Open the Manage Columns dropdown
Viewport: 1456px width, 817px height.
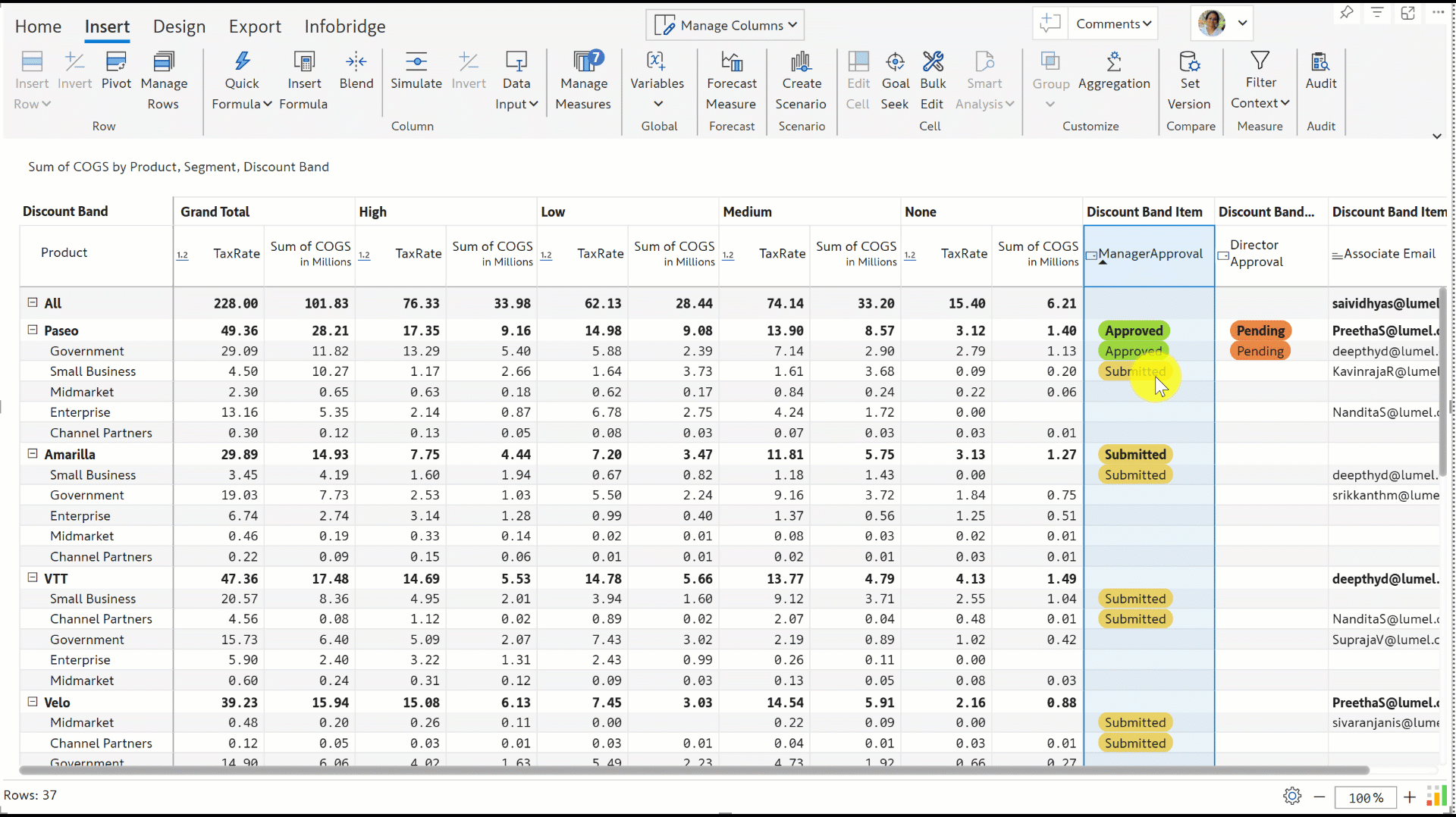tap(725, 25)
